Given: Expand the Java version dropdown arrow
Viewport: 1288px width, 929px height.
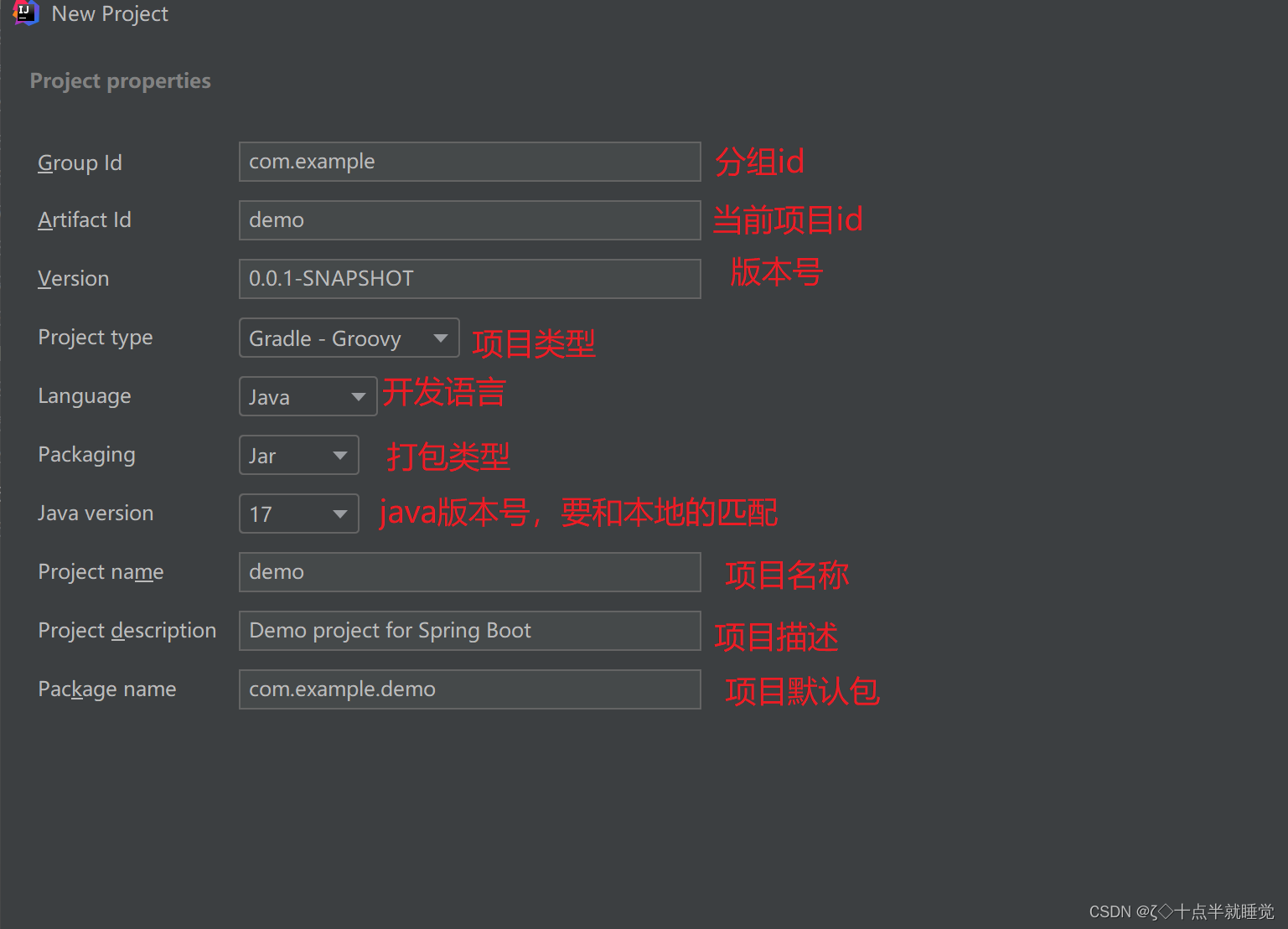Looking at the screenshot, I should click(x=340, y=514).
